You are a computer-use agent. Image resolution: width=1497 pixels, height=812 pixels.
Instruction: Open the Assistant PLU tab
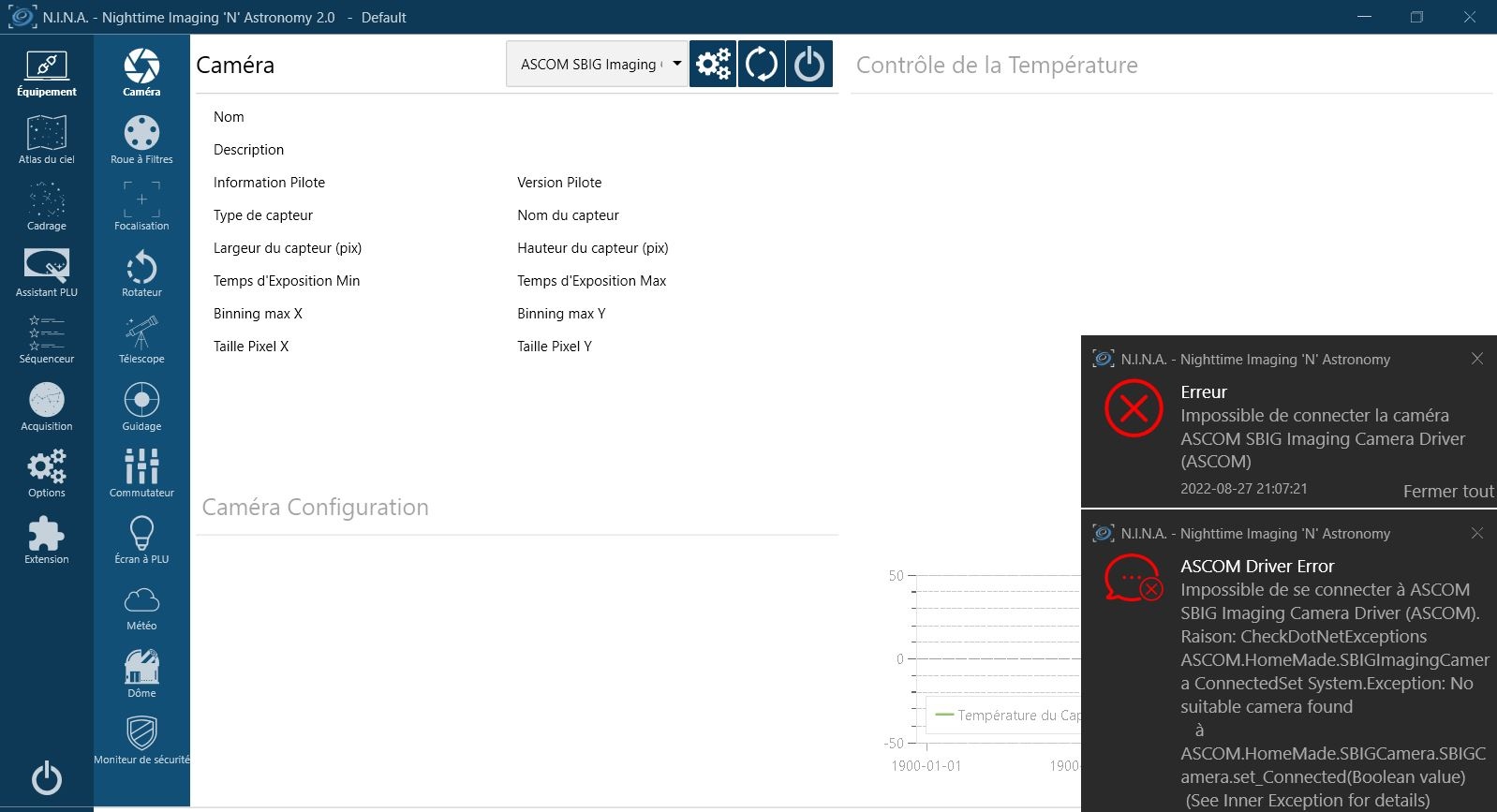point(47,273)
